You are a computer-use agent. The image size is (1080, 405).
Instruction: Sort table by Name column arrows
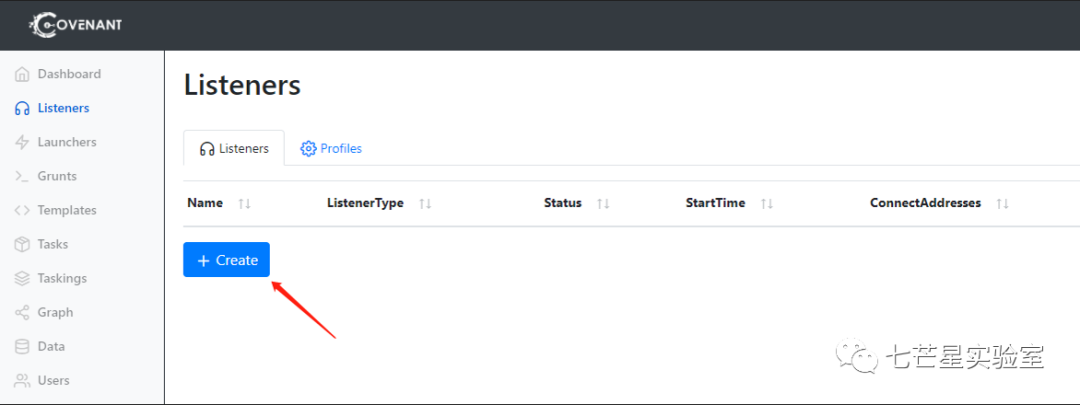245,204
